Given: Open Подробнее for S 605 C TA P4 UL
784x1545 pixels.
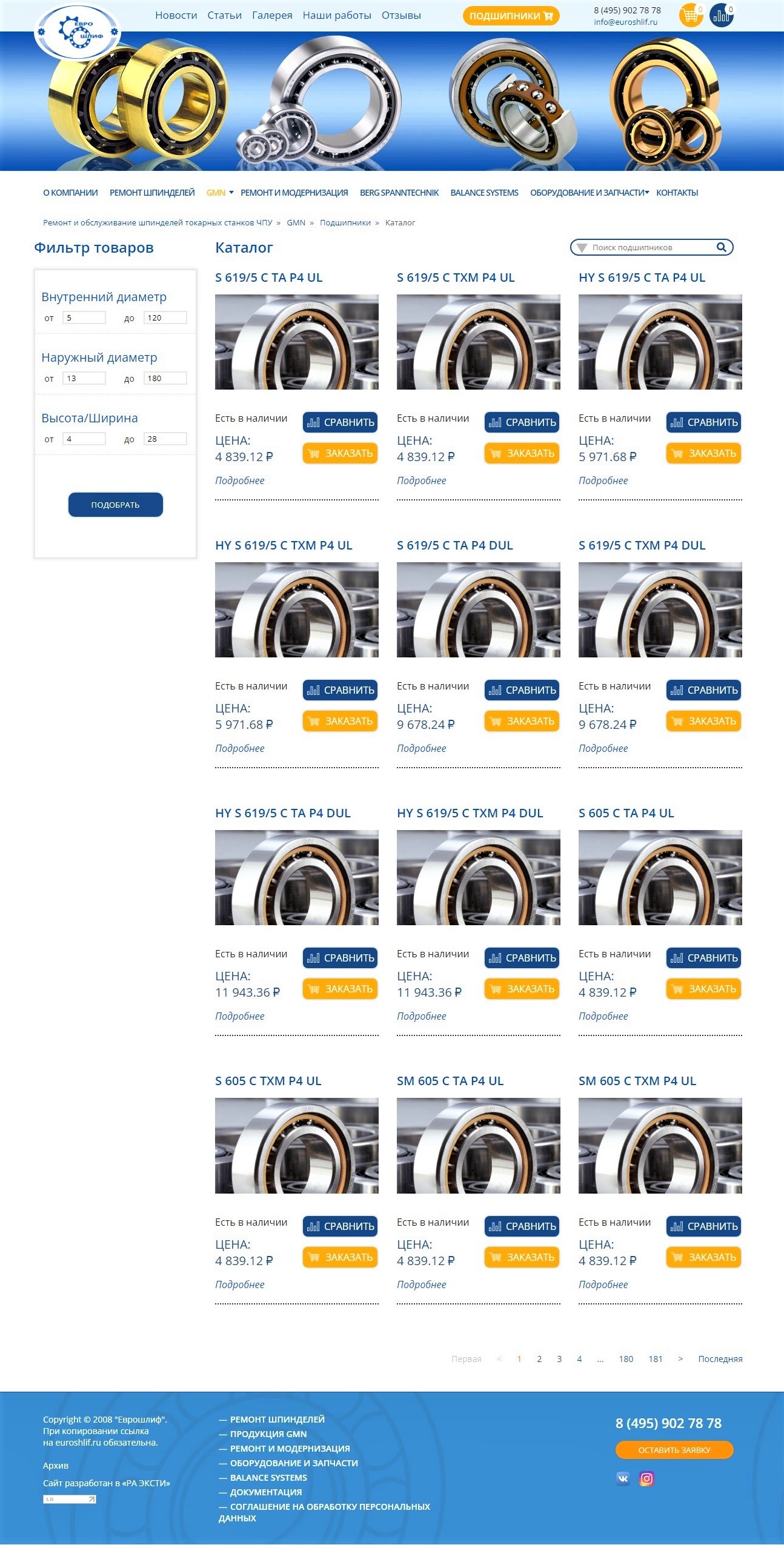Looking at the screenshot, I should 603,1016.
